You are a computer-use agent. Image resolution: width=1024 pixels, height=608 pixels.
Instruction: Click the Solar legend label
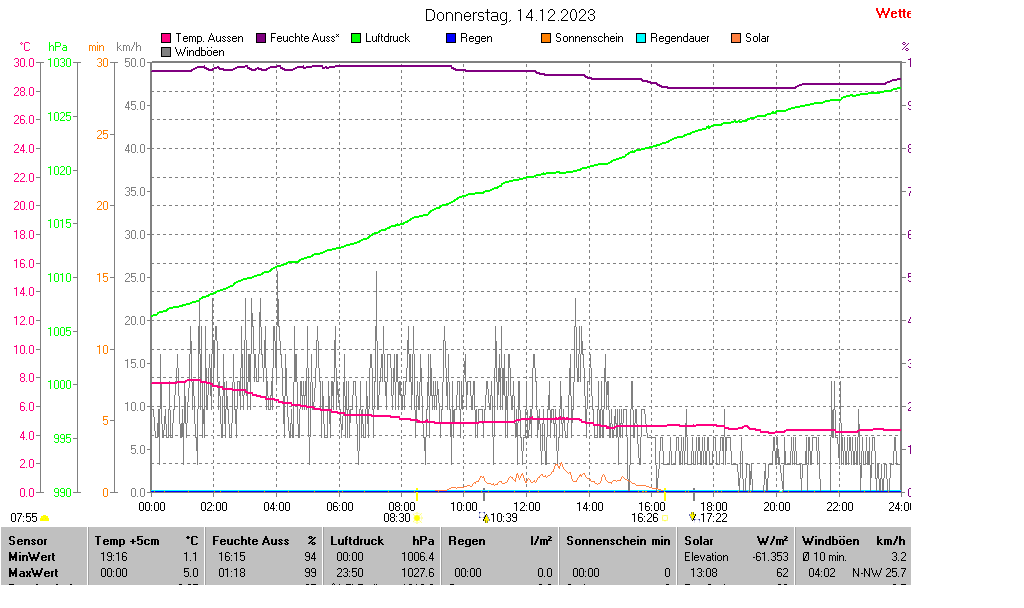click(x=757, y=38)
